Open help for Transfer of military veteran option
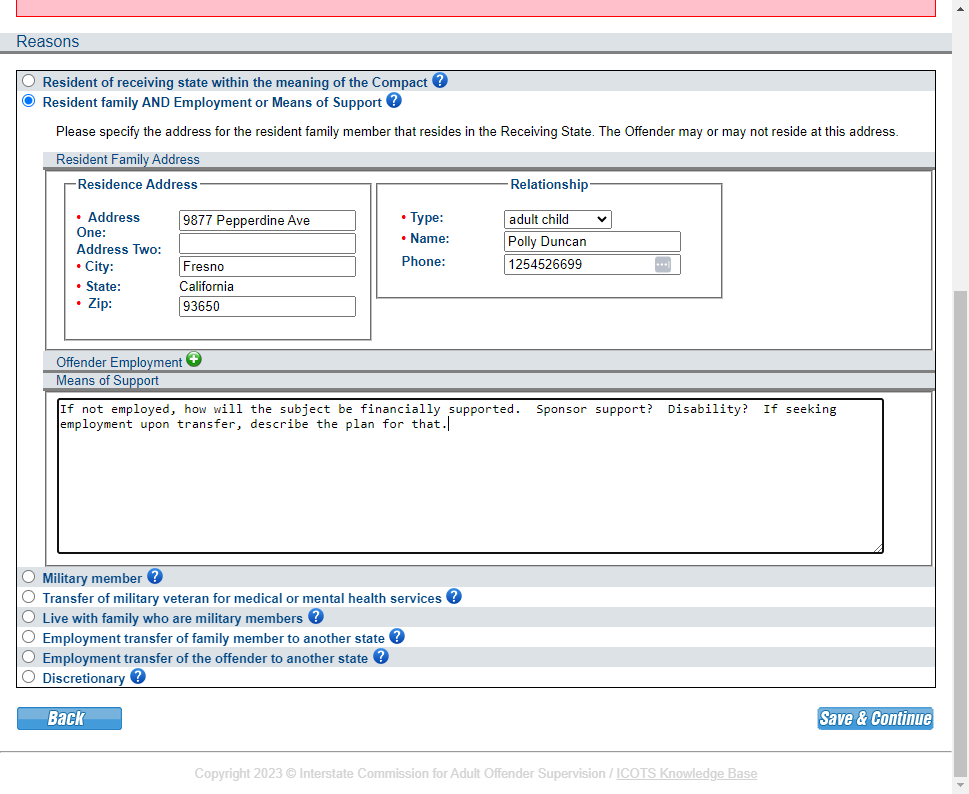 [454, 597]
